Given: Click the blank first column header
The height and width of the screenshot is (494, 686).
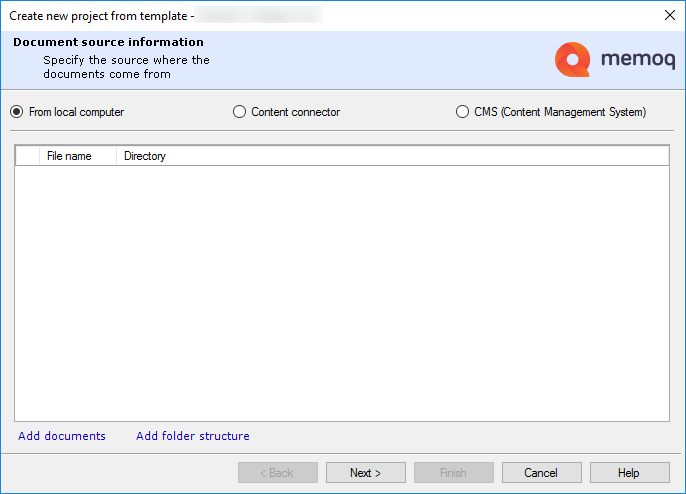Looking at the screenshot, I should (27, 156).
